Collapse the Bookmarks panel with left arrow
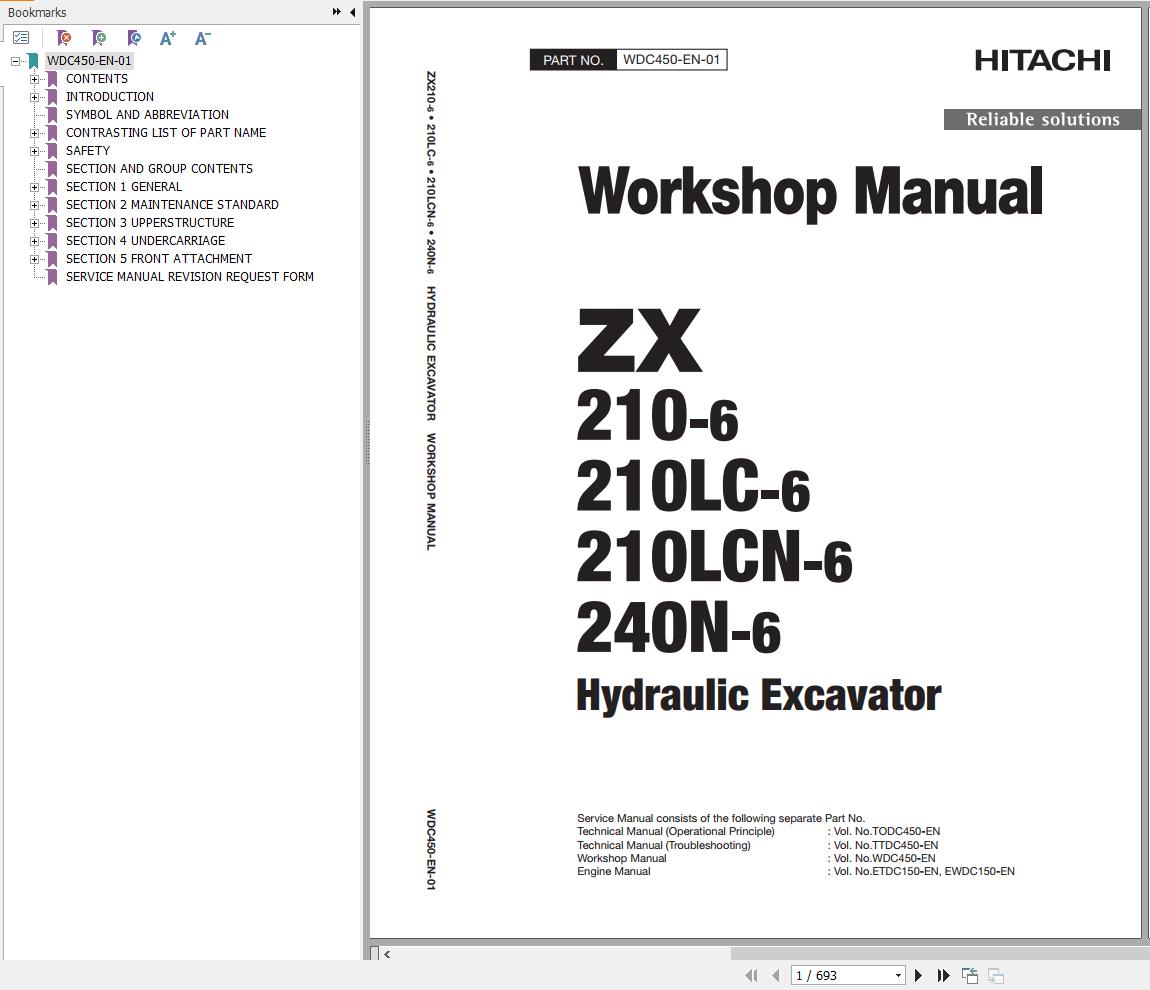The width and height of the screenshot is (1150, 990). (353, 12)
